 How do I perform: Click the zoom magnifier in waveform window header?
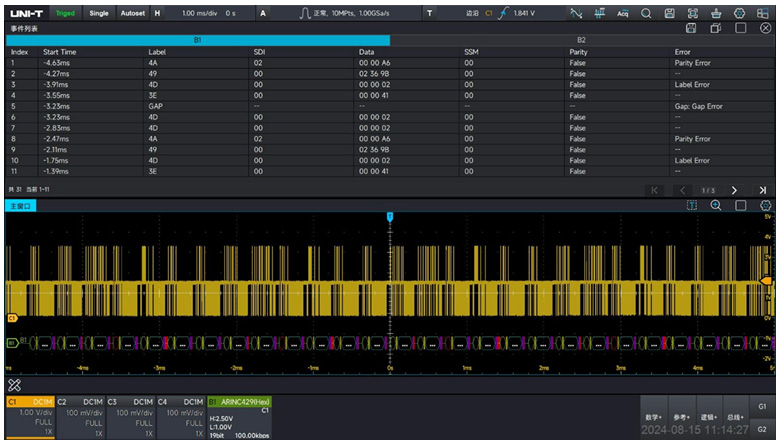coord(716,205)
